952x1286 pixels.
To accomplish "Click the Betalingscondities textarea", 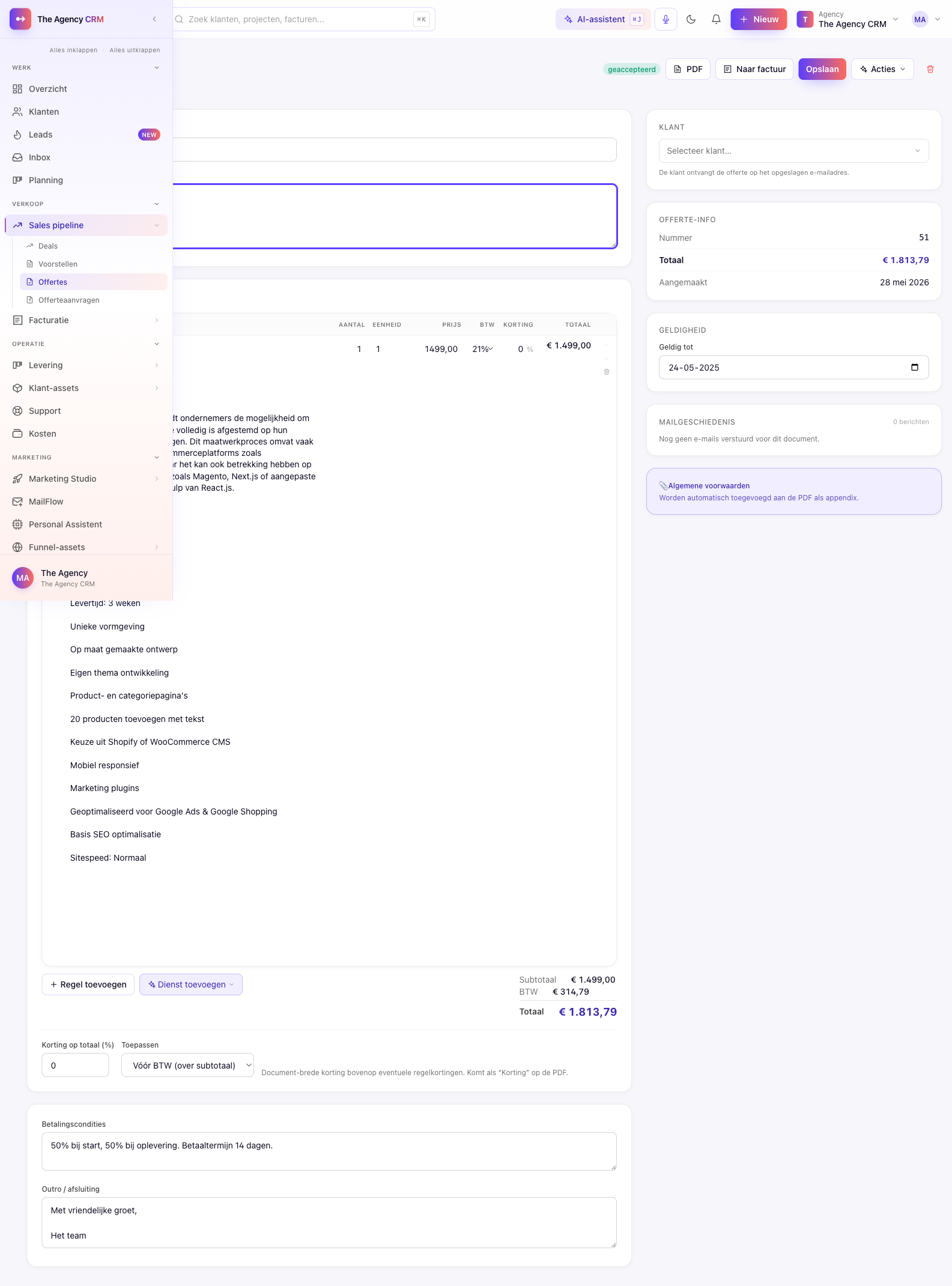I will 329,1151.
